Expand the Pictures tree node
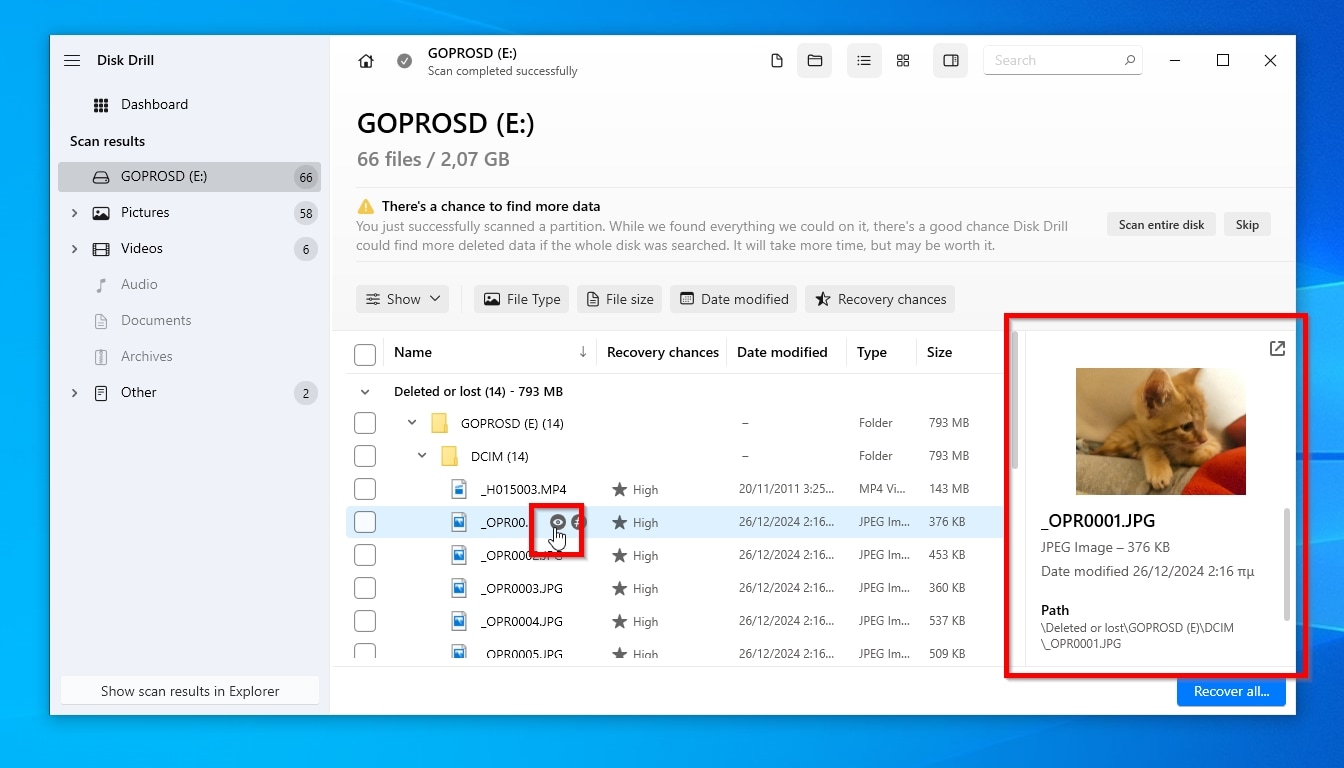This screenshot has height=768, width=1344. pyautogui.click(x=74, y=213)
